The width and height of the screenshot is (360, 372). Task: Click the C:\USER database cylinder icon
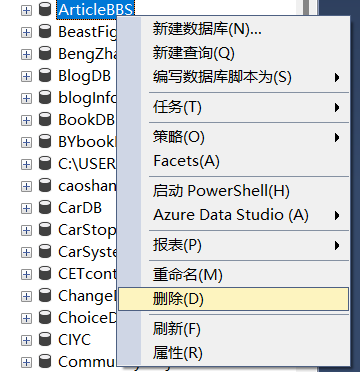[x=45, y=164]
